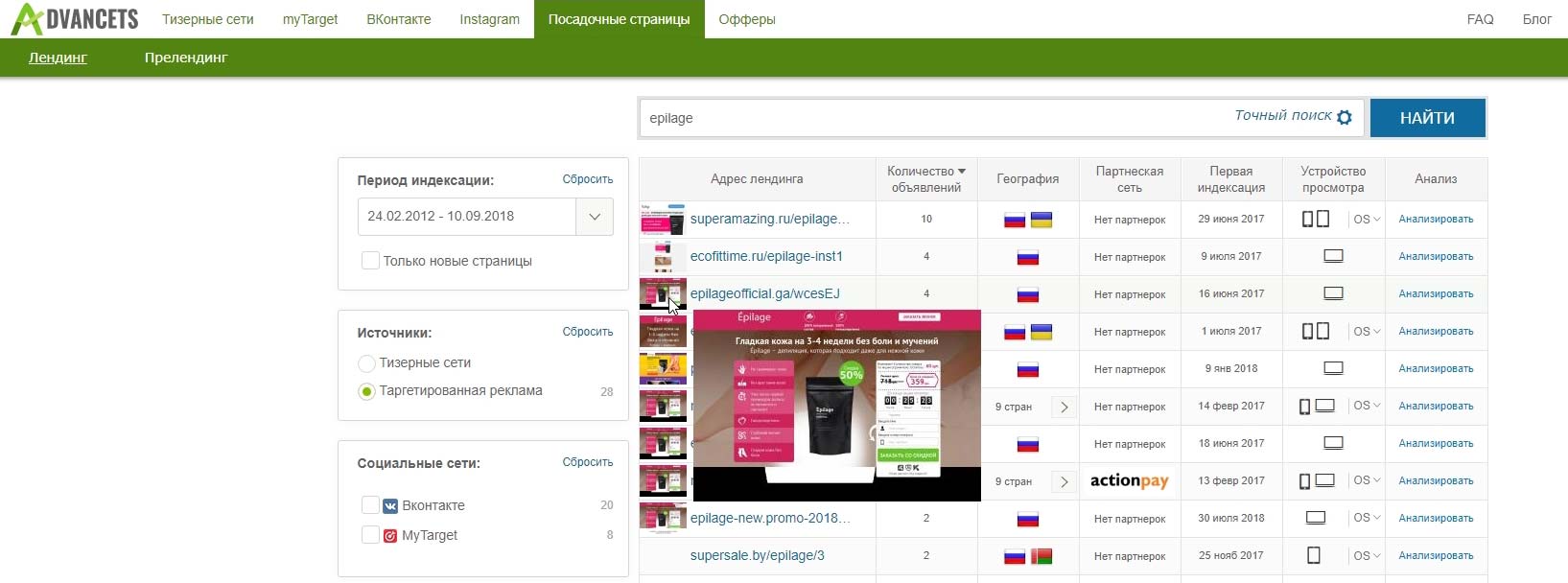Screen dimensions: 1568x583
Task: Click Анализировать in supersale.by row
Action: click(1436, 556)
